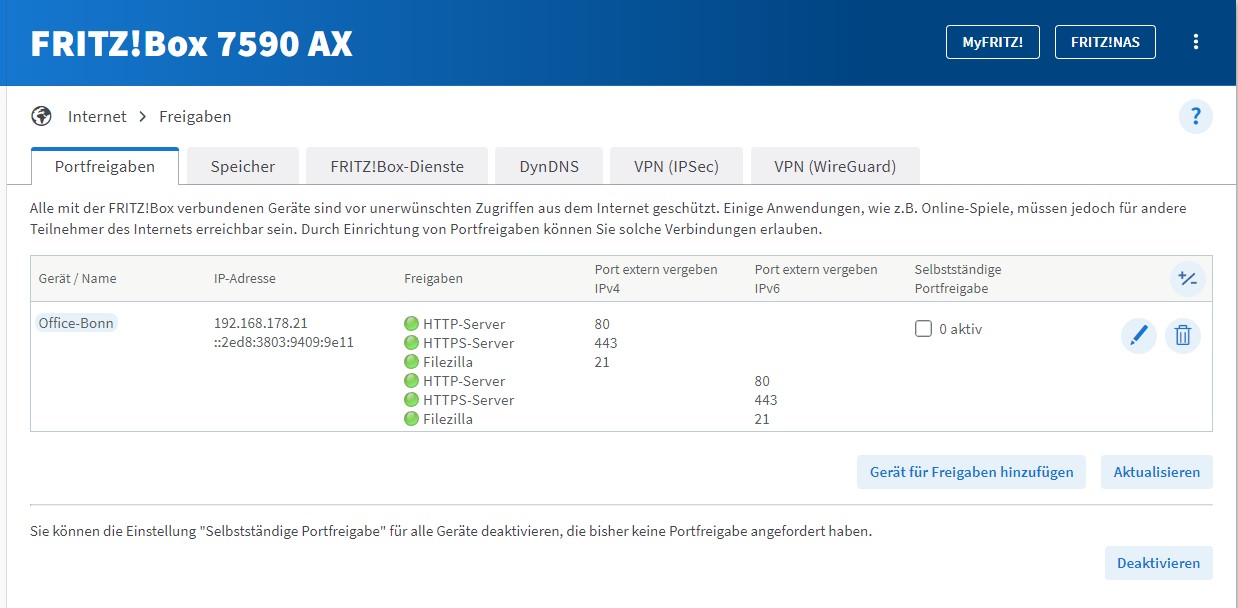Open the VPN (WireGuard) tab

(835, 166)
